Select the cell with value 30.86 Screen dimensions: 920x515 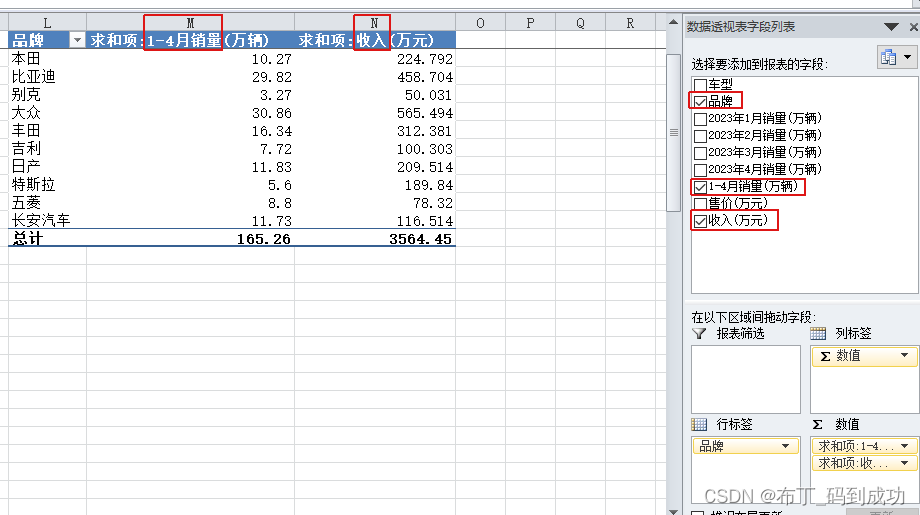(x=190, y=113)
